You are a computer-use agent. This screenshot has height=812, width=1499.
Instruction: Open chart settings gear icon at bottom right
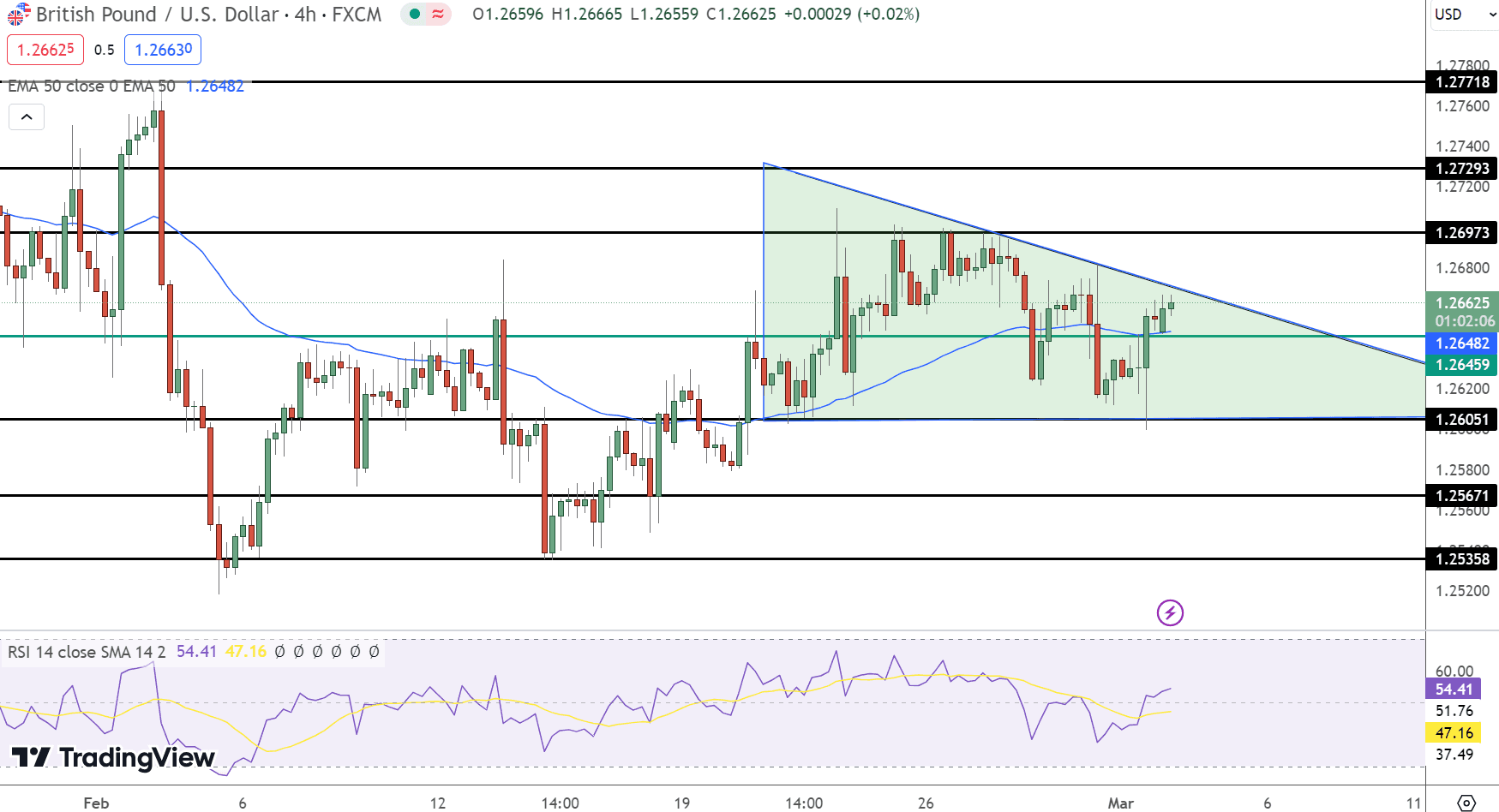tap(1466, 803)
